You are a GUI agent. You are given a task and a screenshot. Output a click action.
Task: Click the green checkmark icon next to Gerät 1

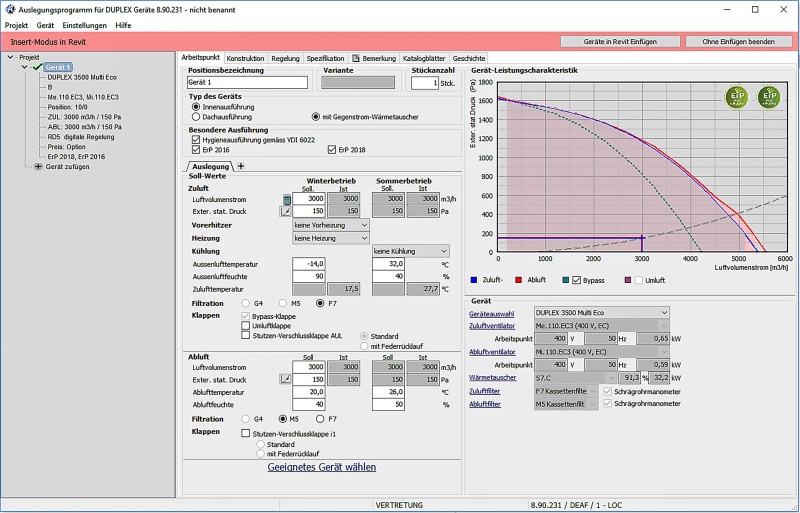pos(36,67)
